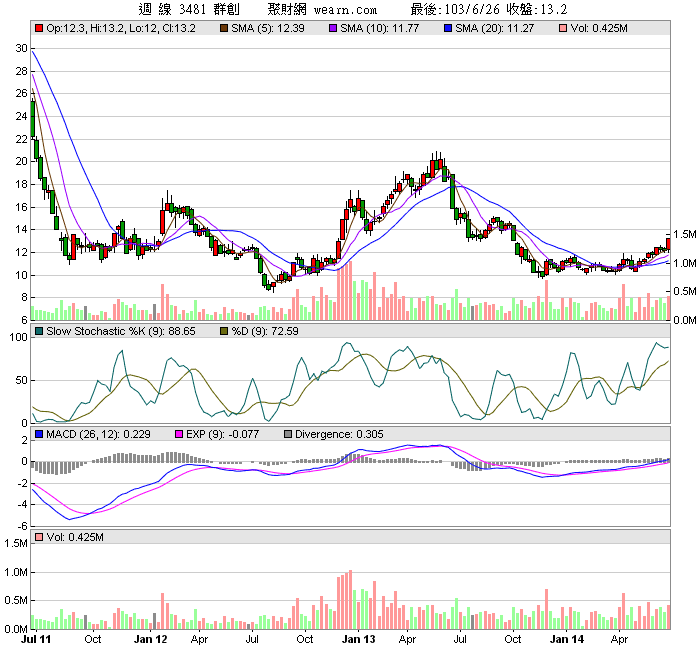Click the price axis label '30'
The height and width of the screenshot is (650, 700).
click(x=21, y=48)
